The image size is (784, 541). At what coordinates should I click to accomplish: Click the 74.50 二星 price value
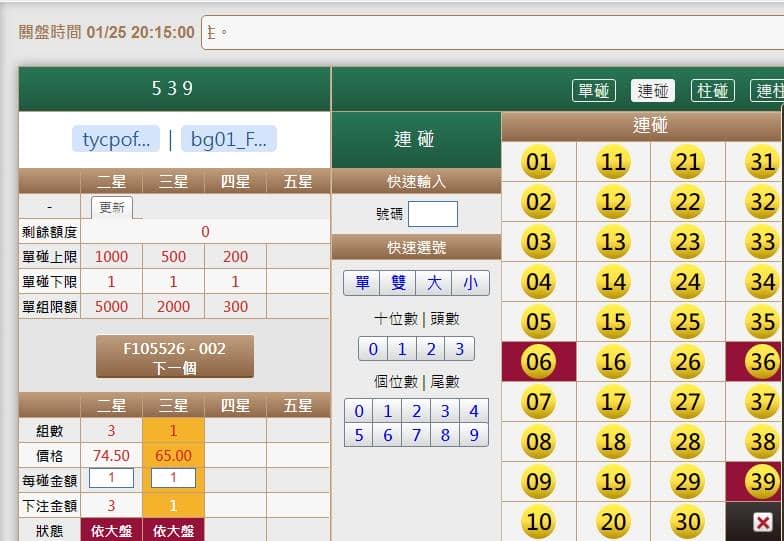tap(112, 456)
